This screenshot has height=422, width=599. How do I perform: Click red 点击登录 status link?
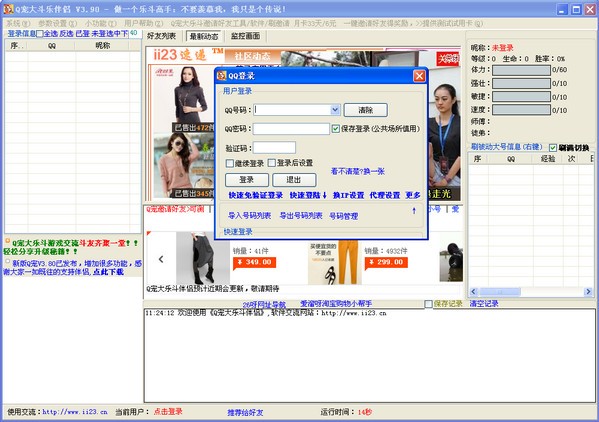click(168, 412)
